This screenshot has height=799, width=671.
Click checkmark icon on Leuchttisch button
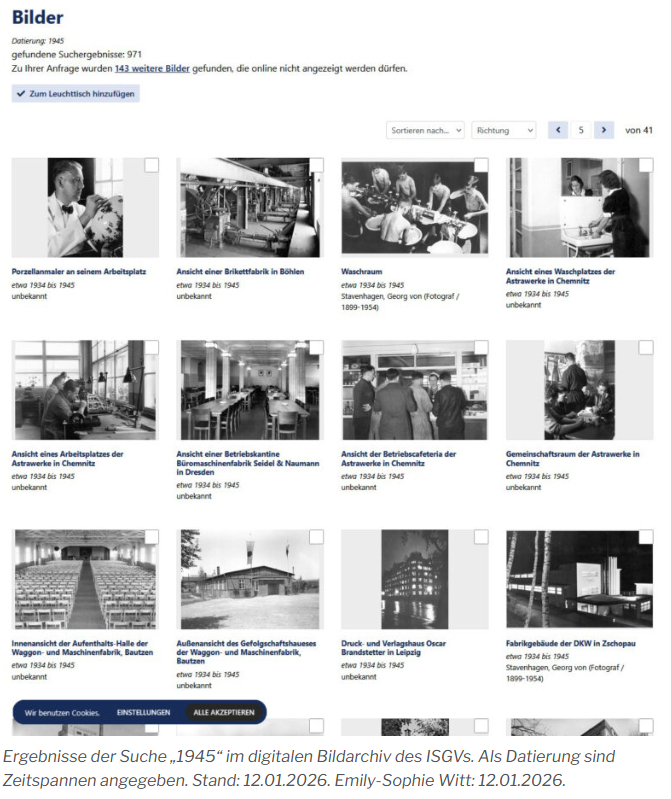[x=21, y=94]
